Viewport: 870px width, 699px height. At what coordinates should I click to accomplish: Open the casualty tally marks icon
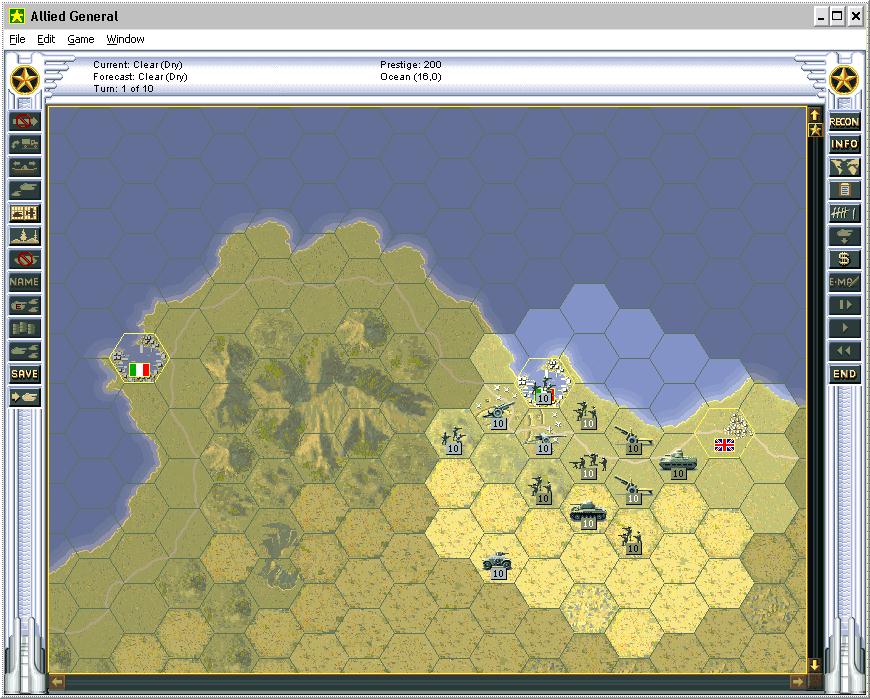click(x=844, y=213)
